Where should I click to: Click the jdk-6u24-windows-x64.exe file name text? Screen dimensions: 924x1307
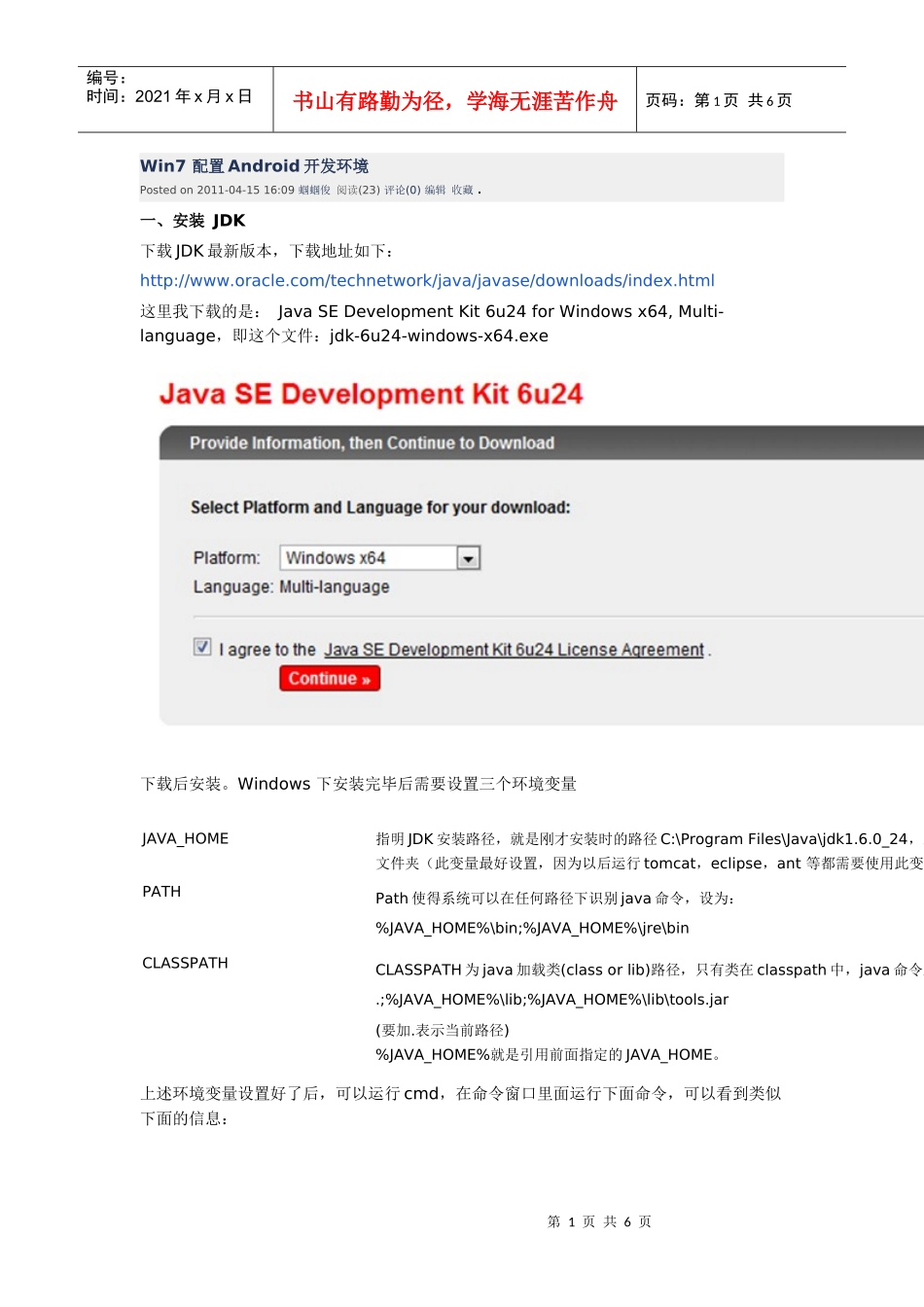[439, 336]
